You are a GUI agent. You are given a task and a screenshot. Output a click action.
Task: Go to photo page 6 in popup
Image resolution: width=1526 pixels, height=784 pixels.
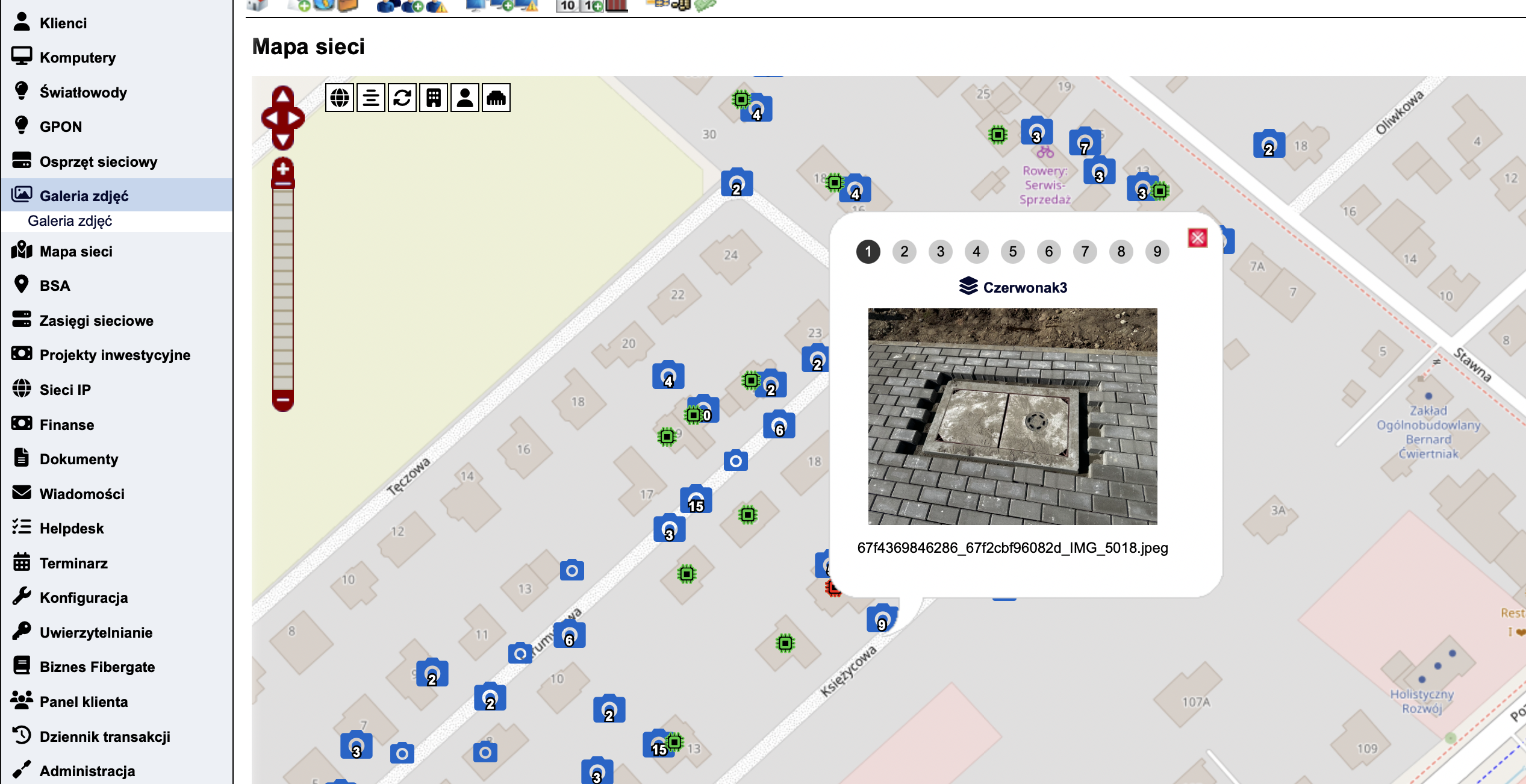tap(1049, 252)
